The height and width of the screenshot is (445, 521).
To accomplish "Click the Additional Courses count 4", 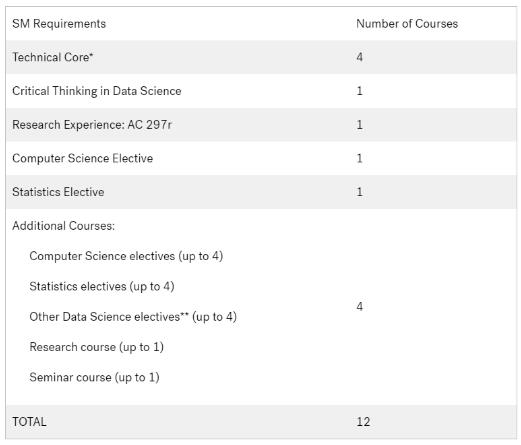I will (x=359, y=306).
